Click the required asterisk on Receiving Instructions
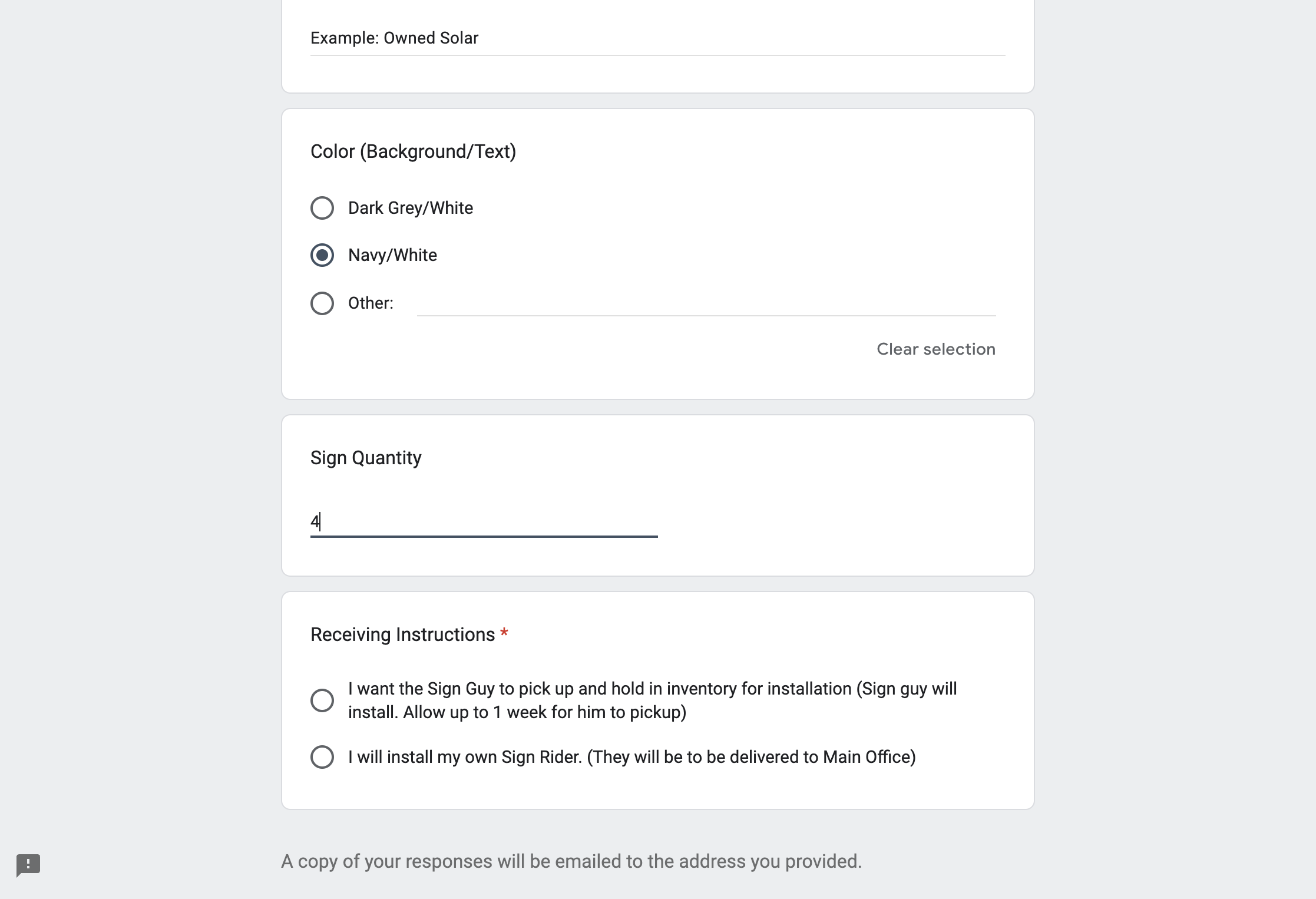 pyautogui.click(x=504, y=633)
